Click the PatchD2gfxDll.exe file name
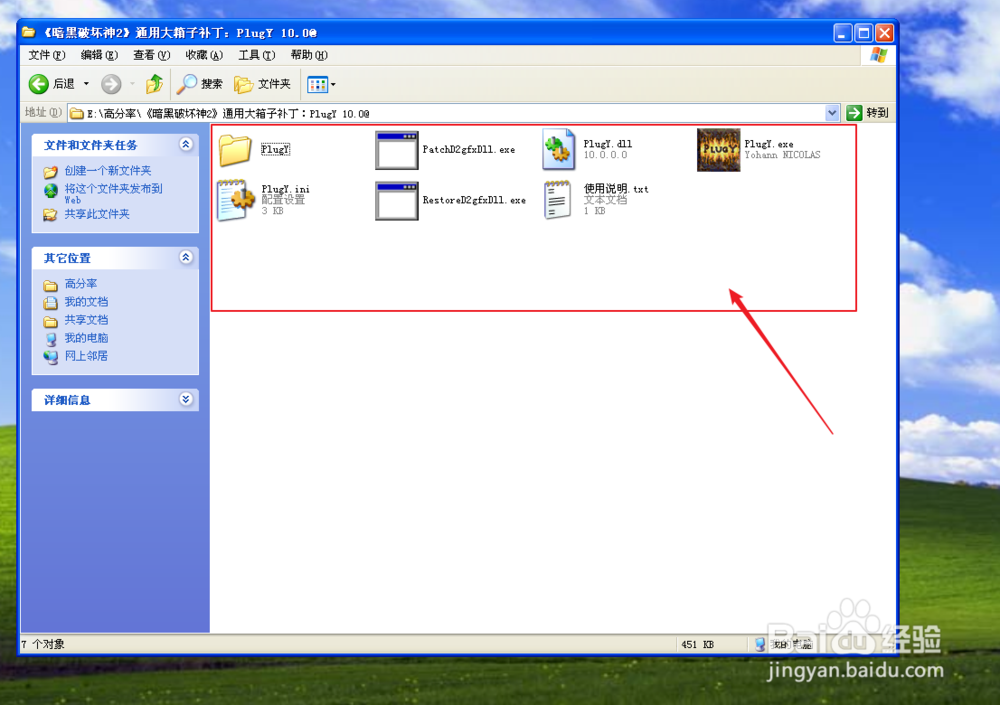1000x705 pixels. click(x=469, y=149)
